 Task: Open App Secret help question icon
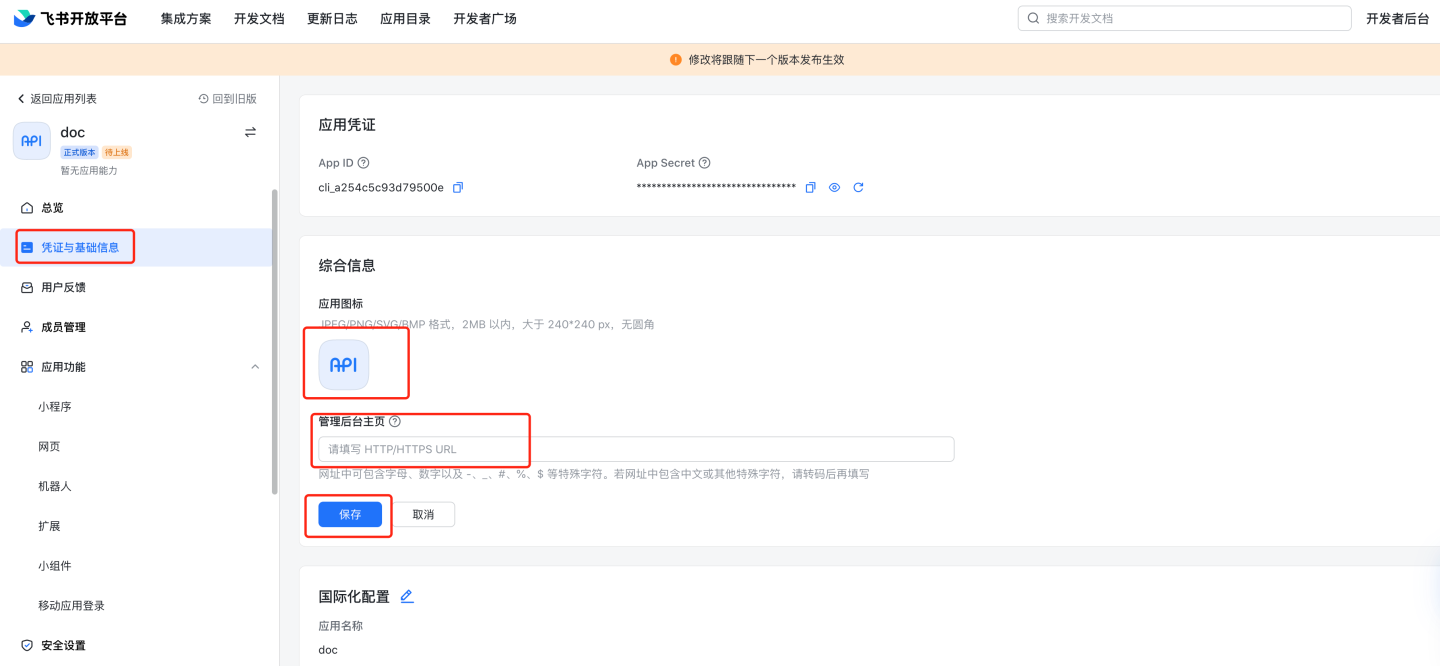(x=704, y=163)
